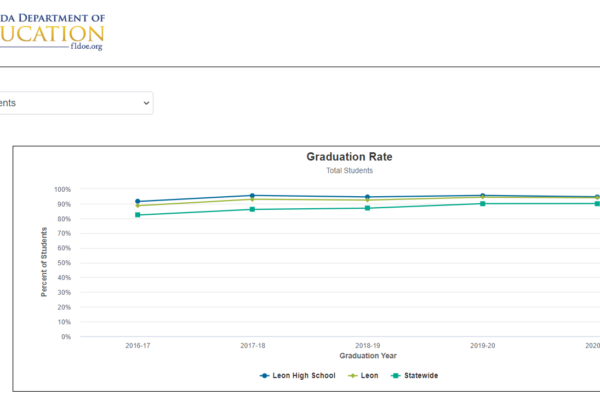Click the Graduation Year axis title
This screenshot has height=400, width=600.
click(x=368, y=356)
